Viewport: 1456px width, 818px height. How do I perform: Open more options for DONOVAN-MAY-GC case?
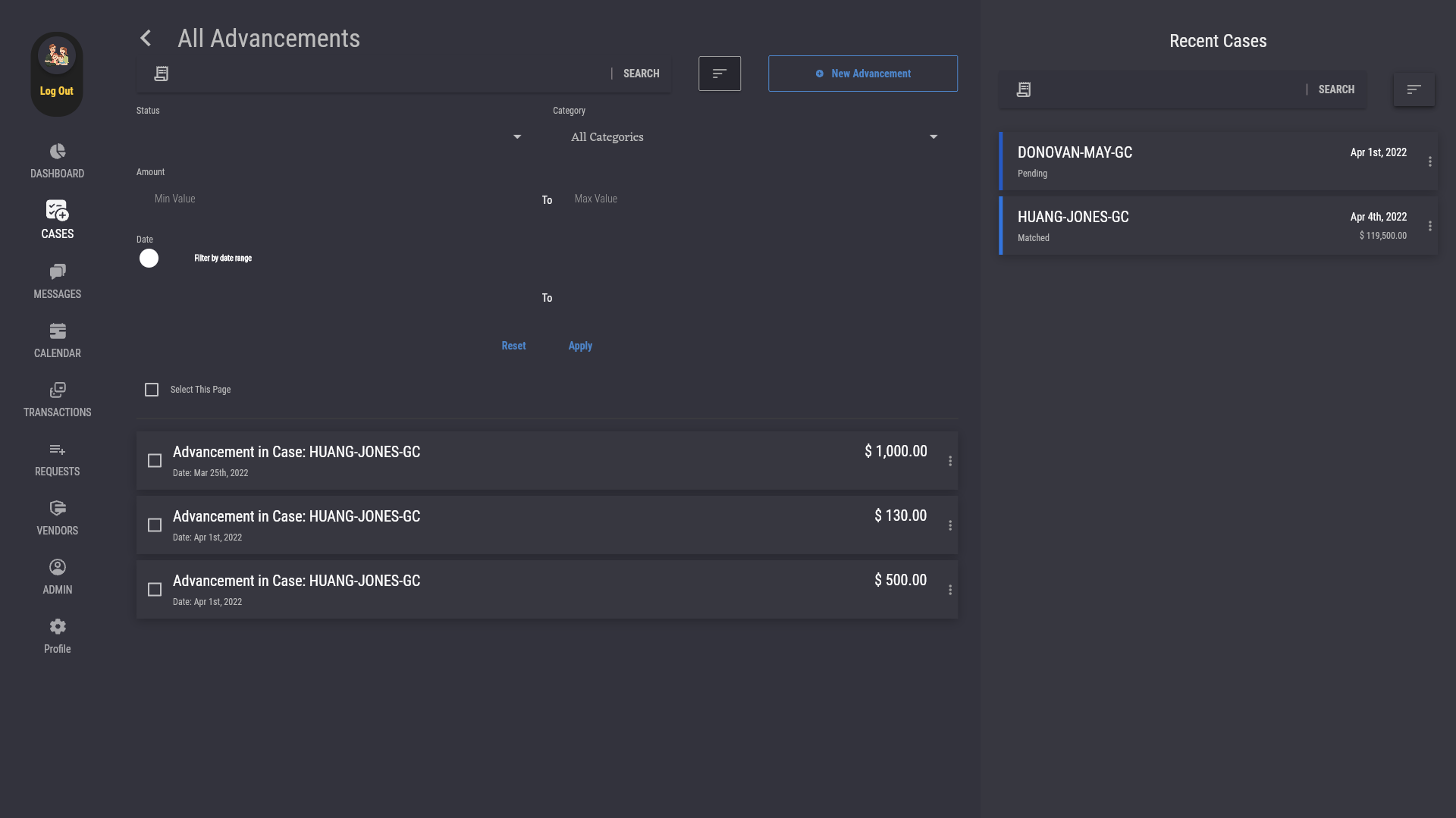[x=1429, y=161]
